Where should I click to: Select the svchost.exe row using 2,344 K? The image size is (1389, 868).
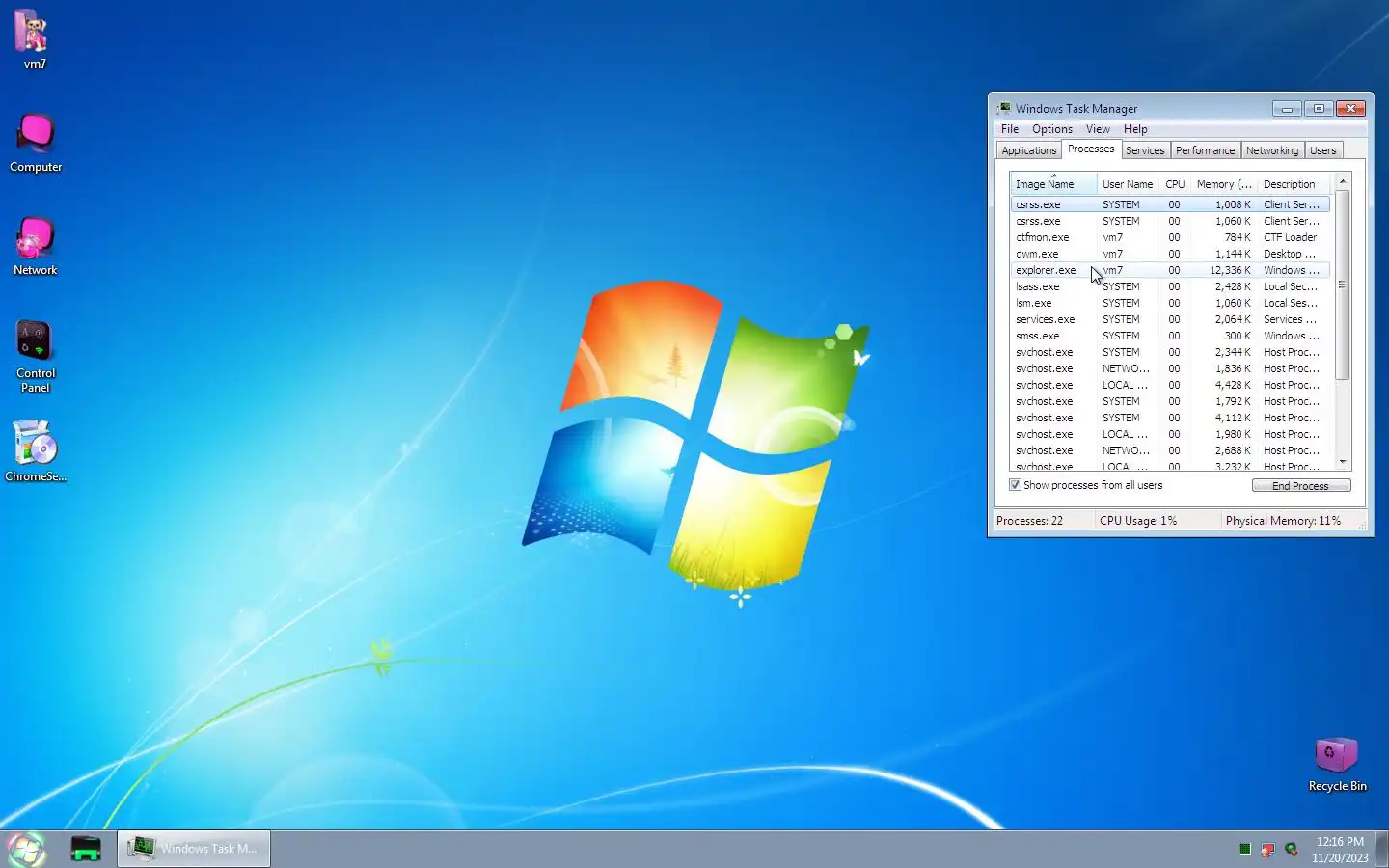pos(1170,352)
